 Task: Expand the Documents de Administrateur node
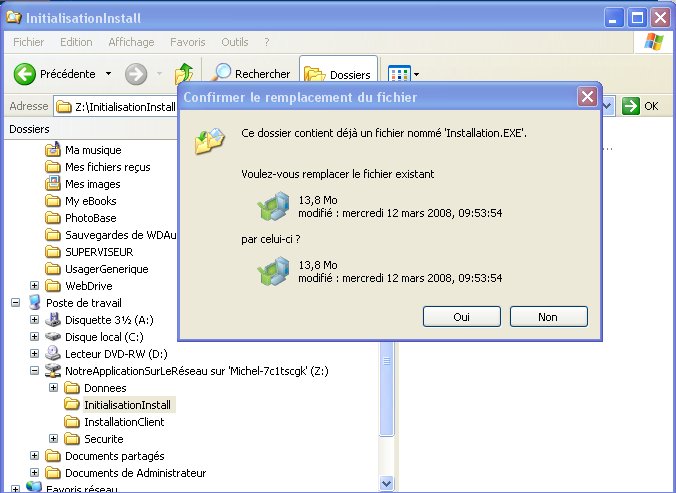coord(34,473)
